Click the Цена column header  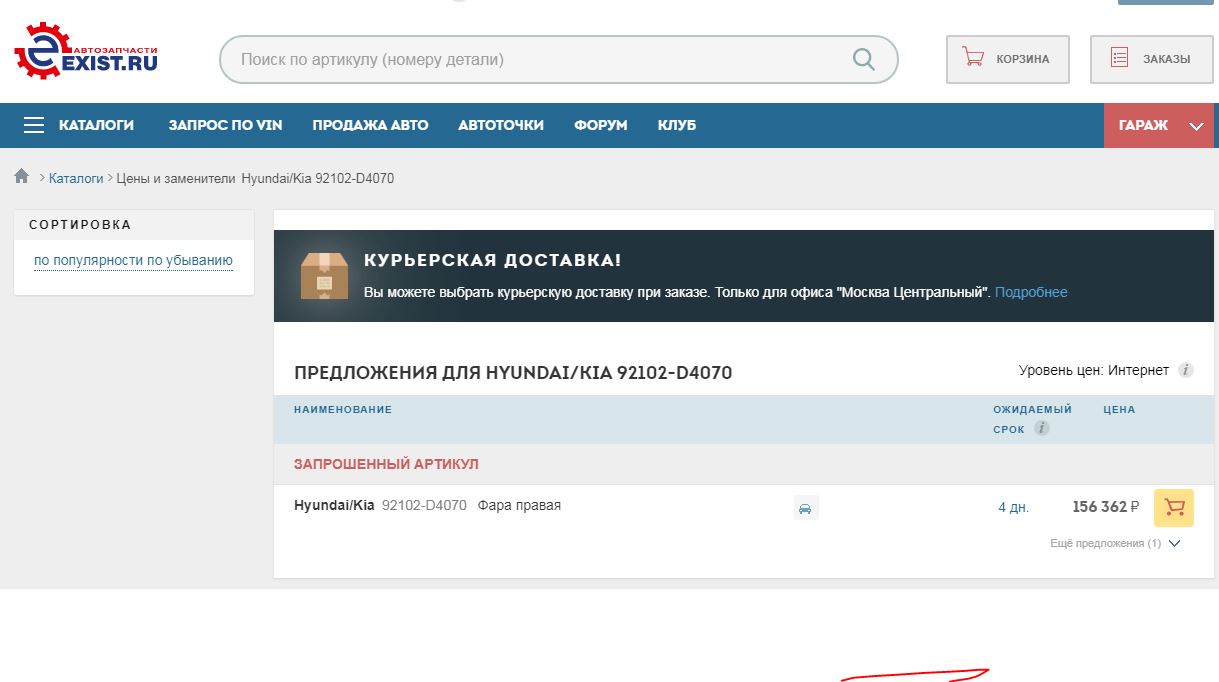[1119, 409]
